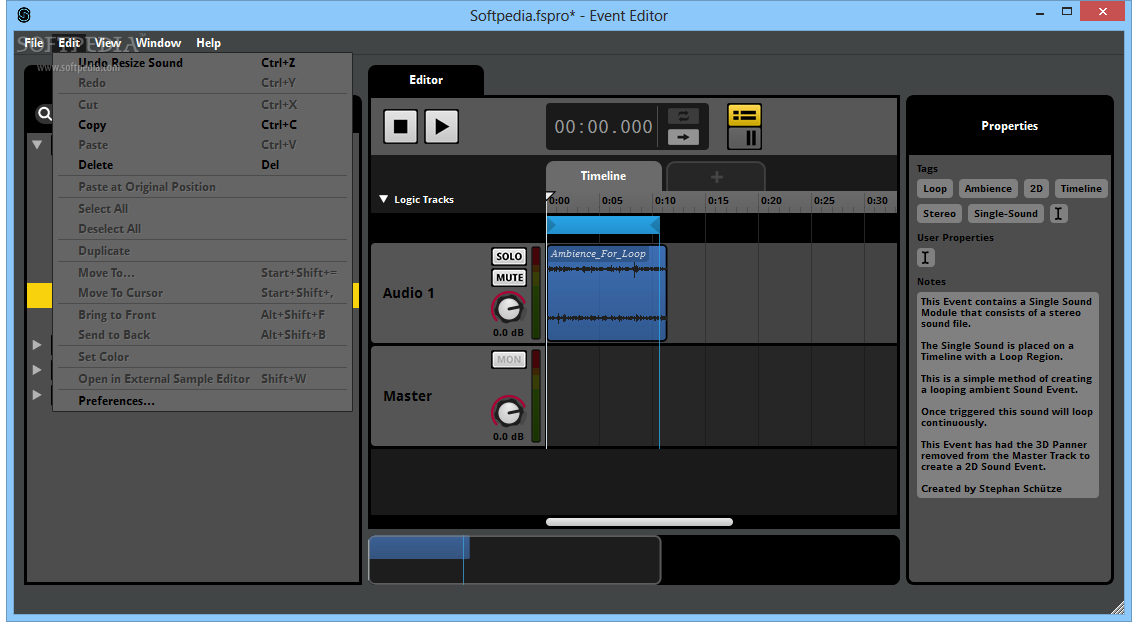
Task: Click the blue loop region bar
Action: (604, 226)
